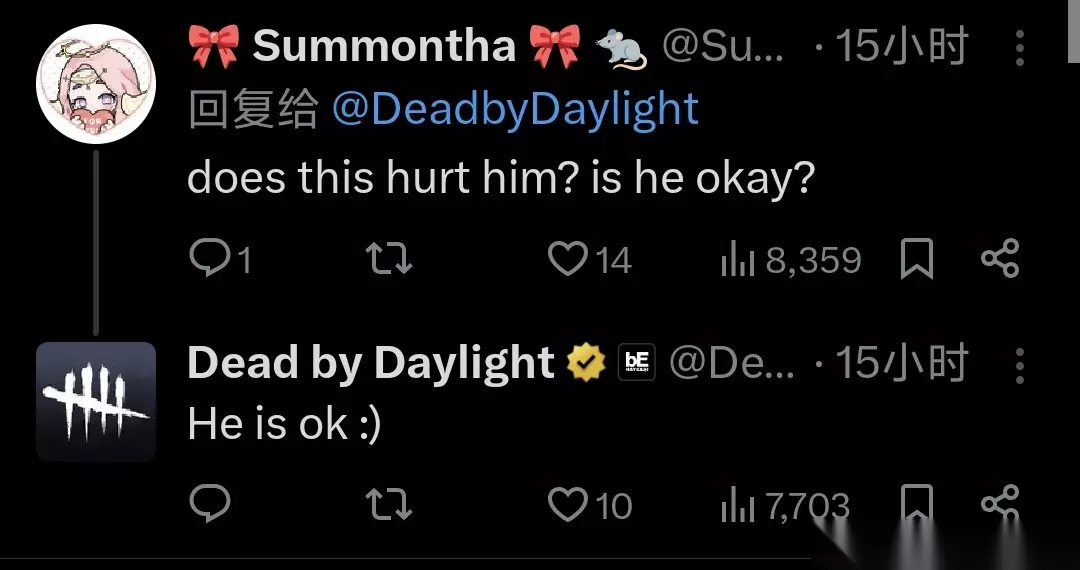Viewport: 1080px width, 570px height.
Task: Reply to Dead by Daylight's tweet
Action: pos(210,505)
